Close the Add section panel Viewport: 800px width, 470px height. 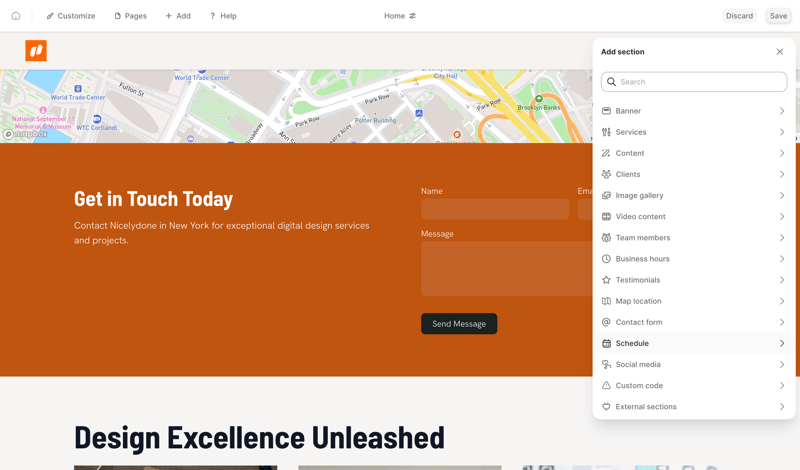click(x=780, y=52)
